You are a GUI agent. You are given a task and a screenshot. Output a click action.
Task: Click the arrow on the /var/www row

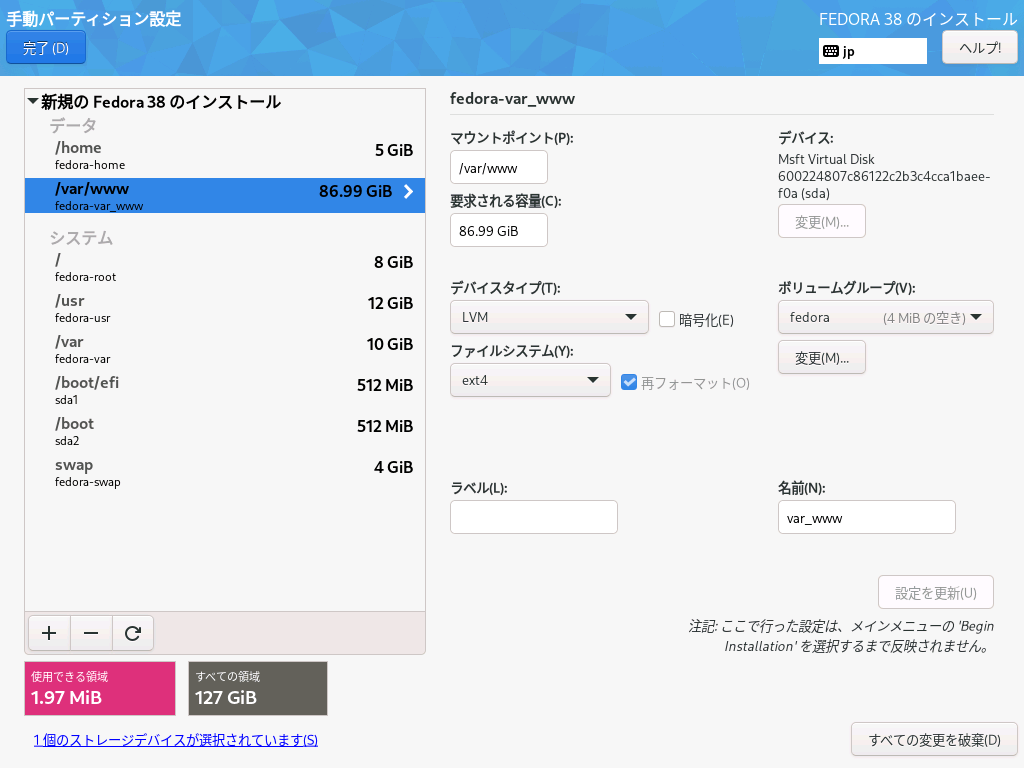[x=408, y=191]
